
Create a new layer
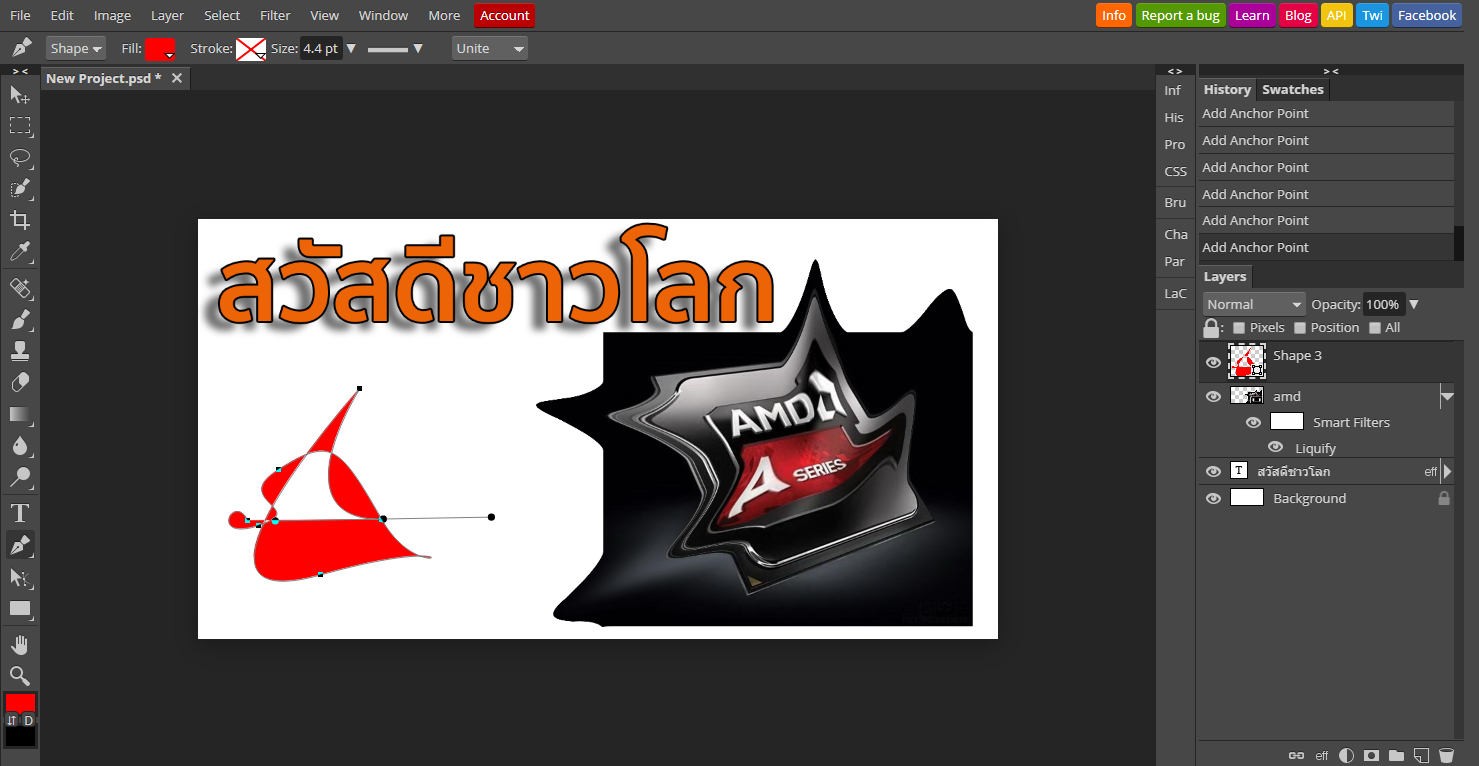pyautogui.click(x=1421, y=756)
